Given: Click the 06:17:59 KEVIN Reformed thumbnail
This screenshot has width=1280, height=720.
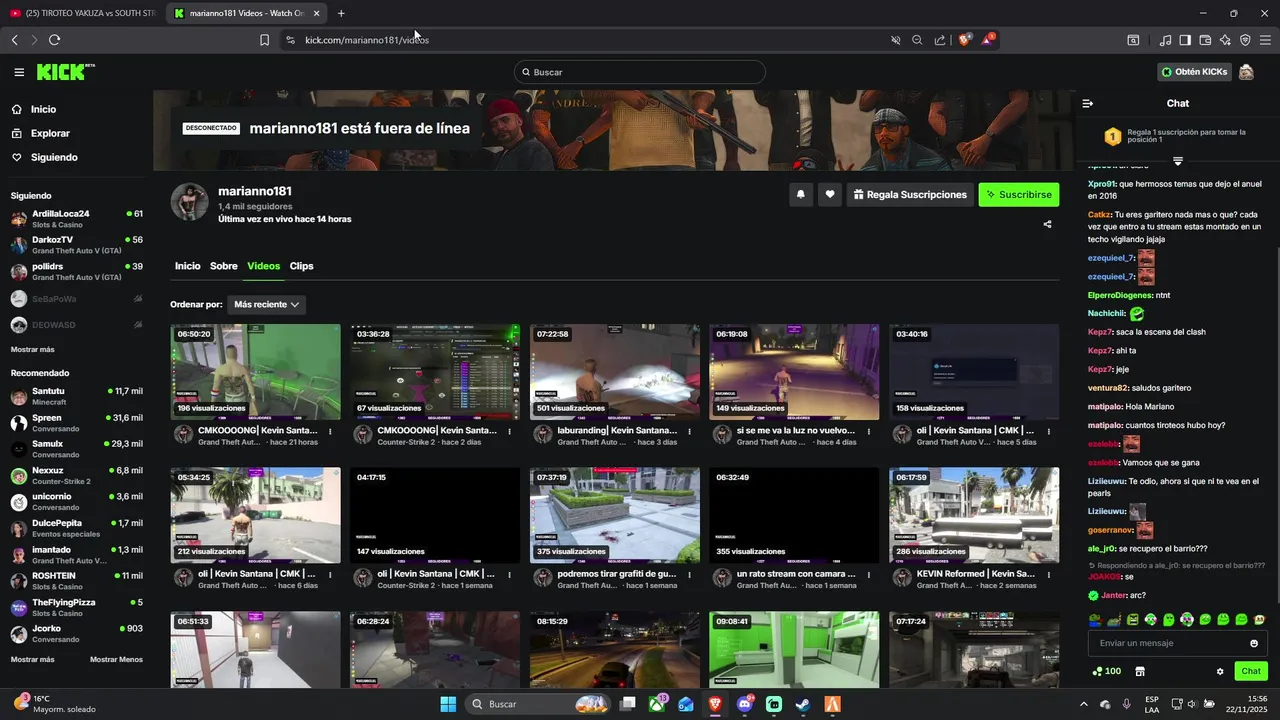Looking at the screenshot, I should click(974, 515).
